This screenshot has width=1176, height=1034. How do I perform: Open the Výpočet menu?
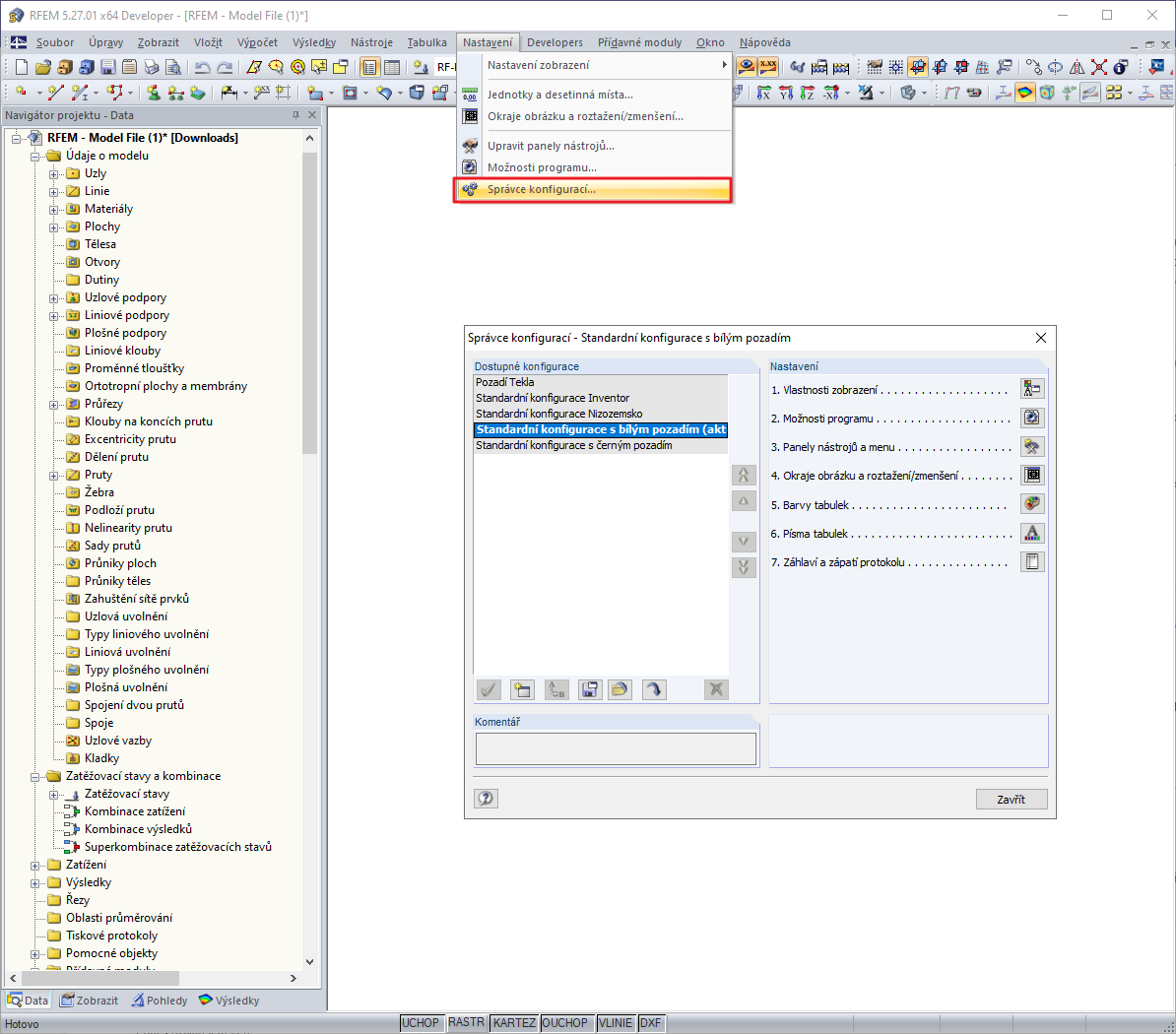click(x=257, y=42)
